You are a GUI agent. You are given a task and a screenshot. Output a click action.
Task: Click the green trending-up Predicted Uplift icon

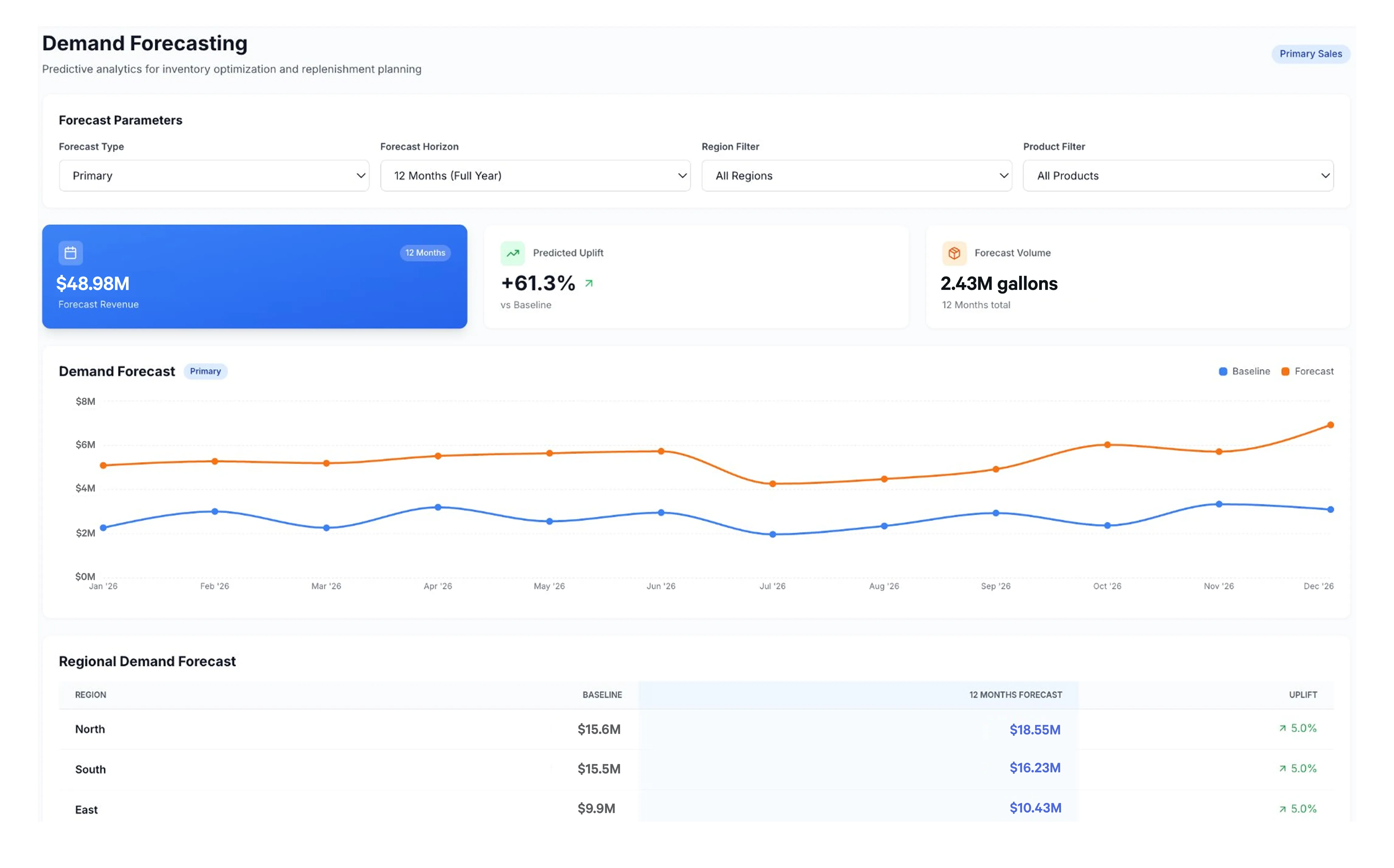[512, 253]
